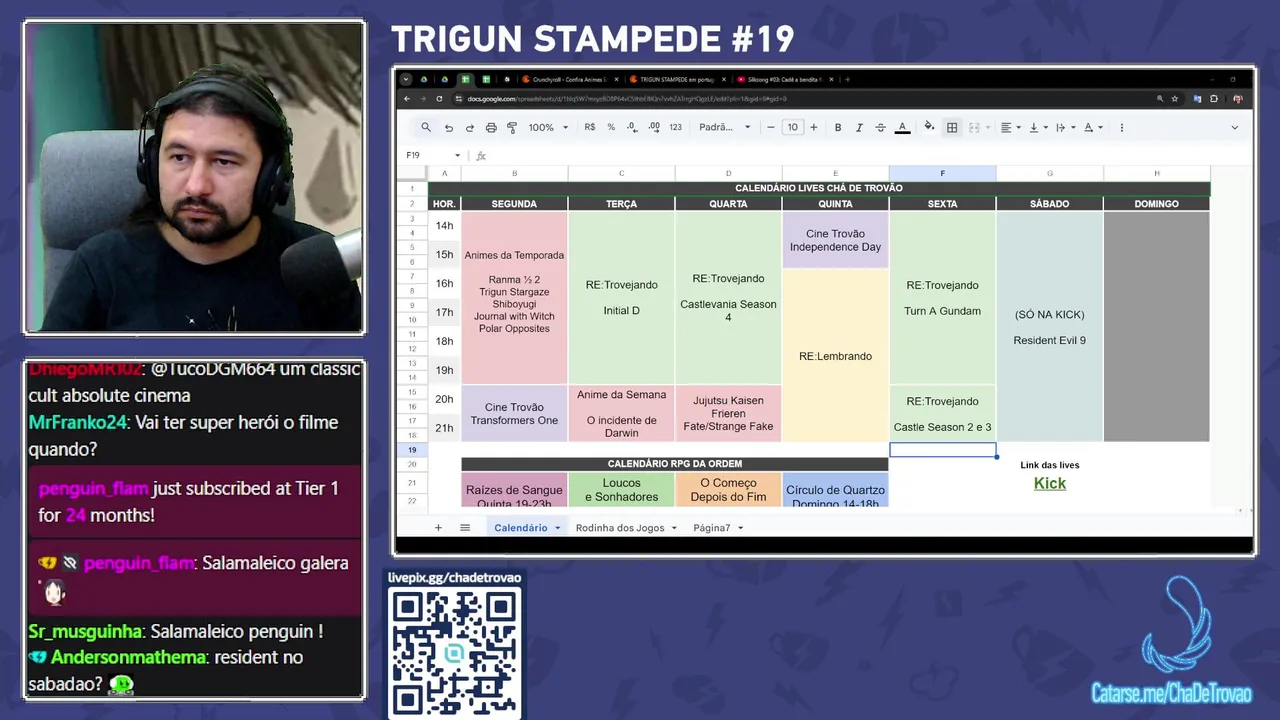
Task: Open vertical align dropdown
Action: click(1037, 127)
